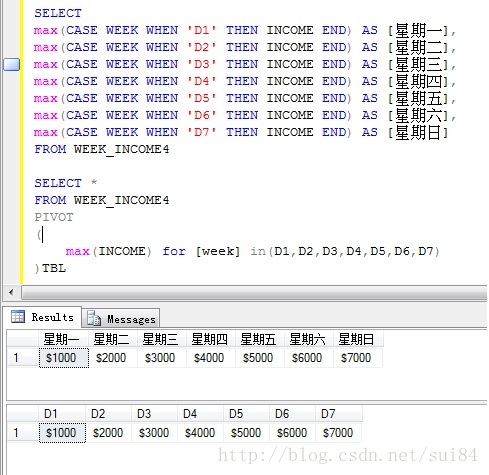Click the [星期四] alias in the editor
The width and height of the screenshot is (489, 475).
click(418, 81)
